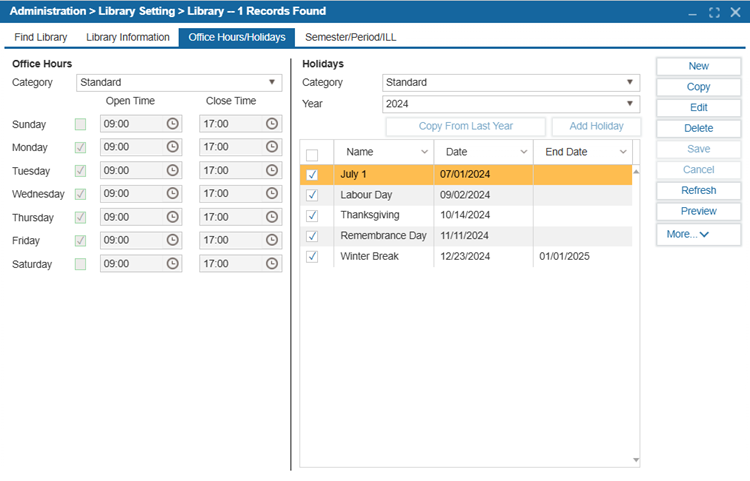Open clock picker for Friday close time

[272, 240]
